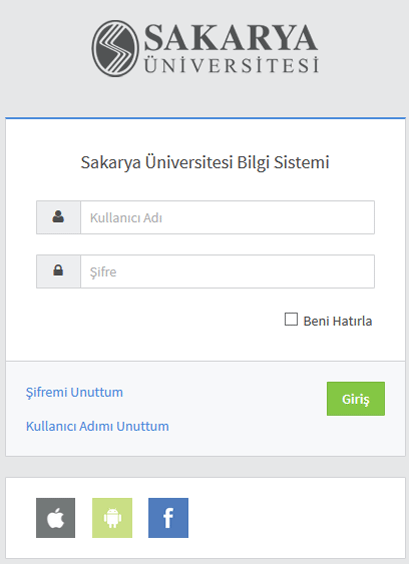Focus the Şifre password field
Viewport: 409px width, 564px height.
tap(227, 271)
